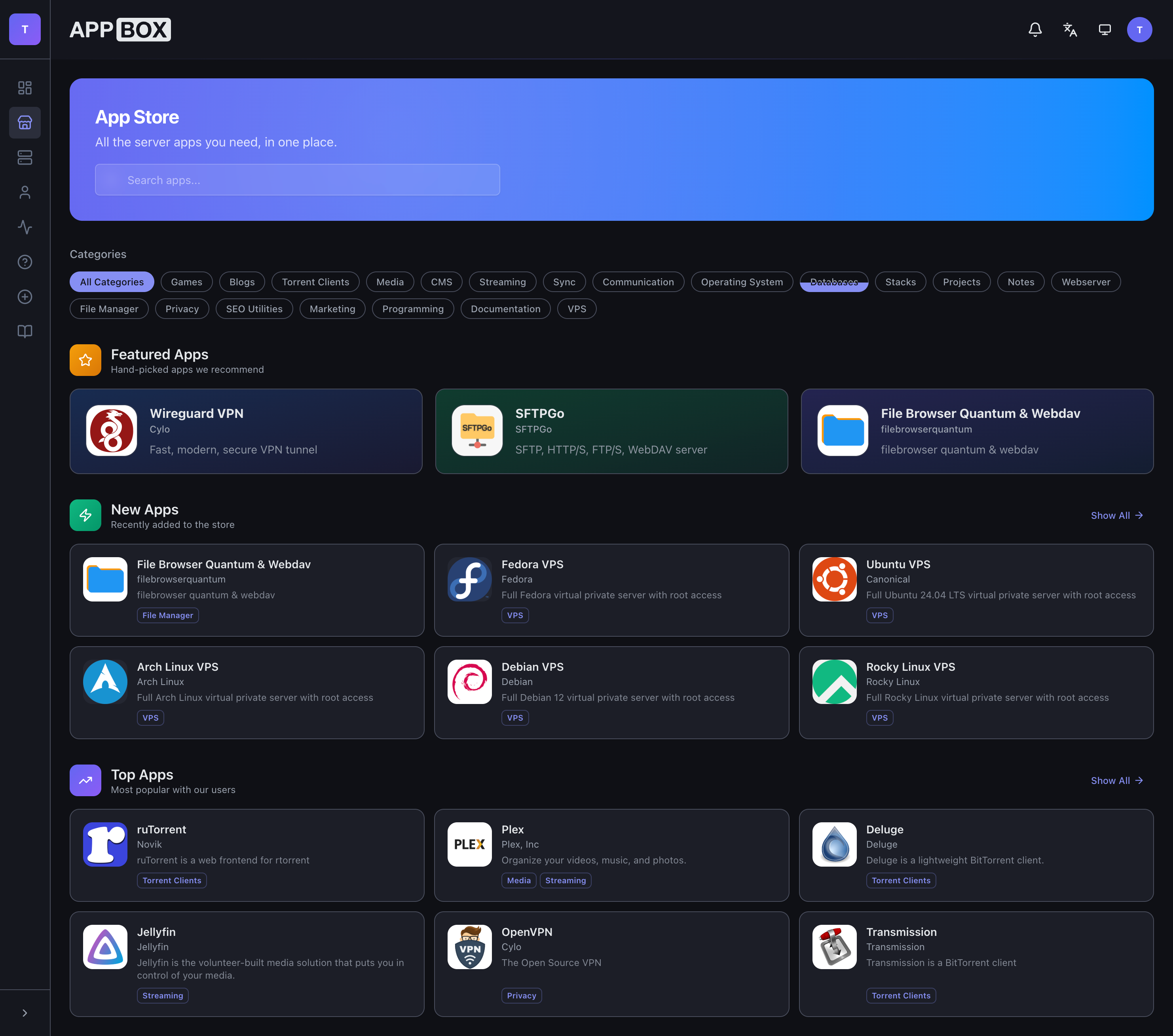This screenshot has height=1036, width=1173.
Task: Open the help question-mark sidebar icon
Action: [25, 262]
